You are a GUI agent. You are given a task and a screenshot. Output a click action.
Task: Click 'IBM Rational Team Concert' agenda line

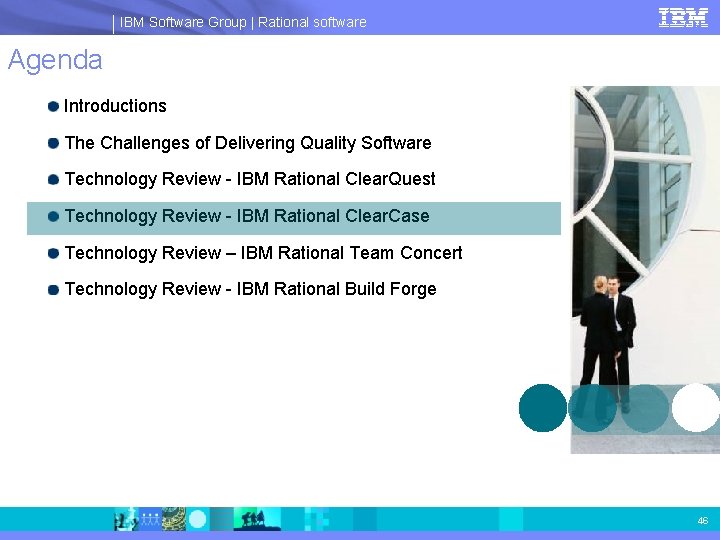[x=264, y=253]
